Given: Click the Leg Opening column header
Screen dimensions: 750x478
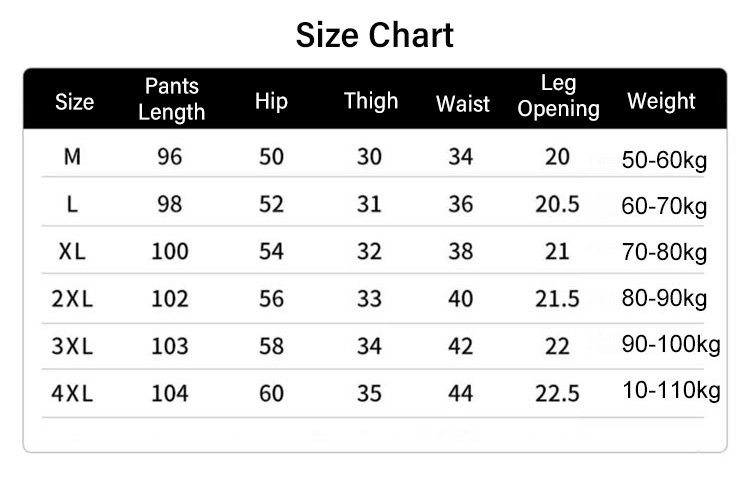Looking at the screenshot, I should tap(558, 97).
